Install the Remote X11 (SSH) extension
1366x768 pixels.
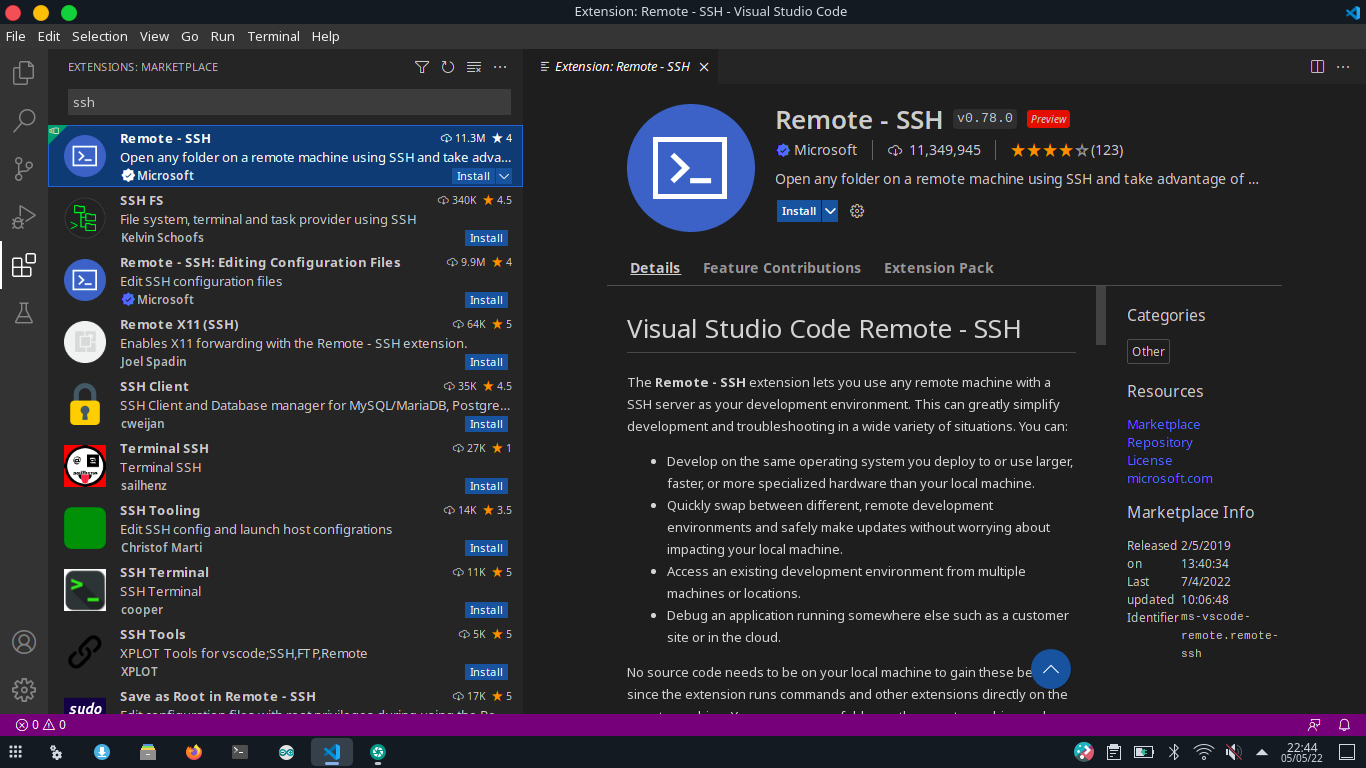[x=486, y=362]
